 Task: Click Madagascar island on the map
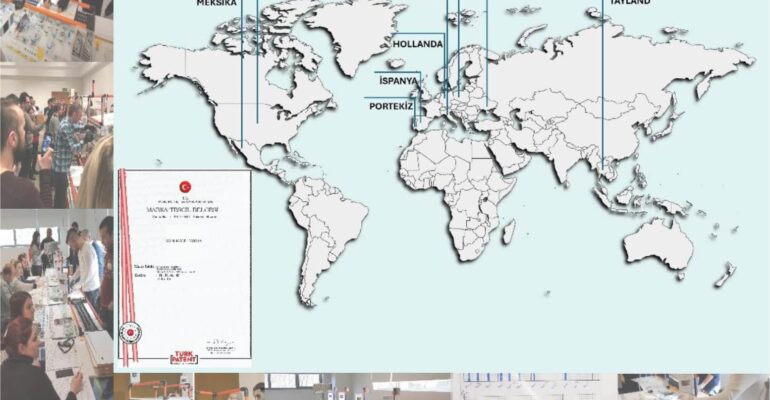tap(509, 231)
